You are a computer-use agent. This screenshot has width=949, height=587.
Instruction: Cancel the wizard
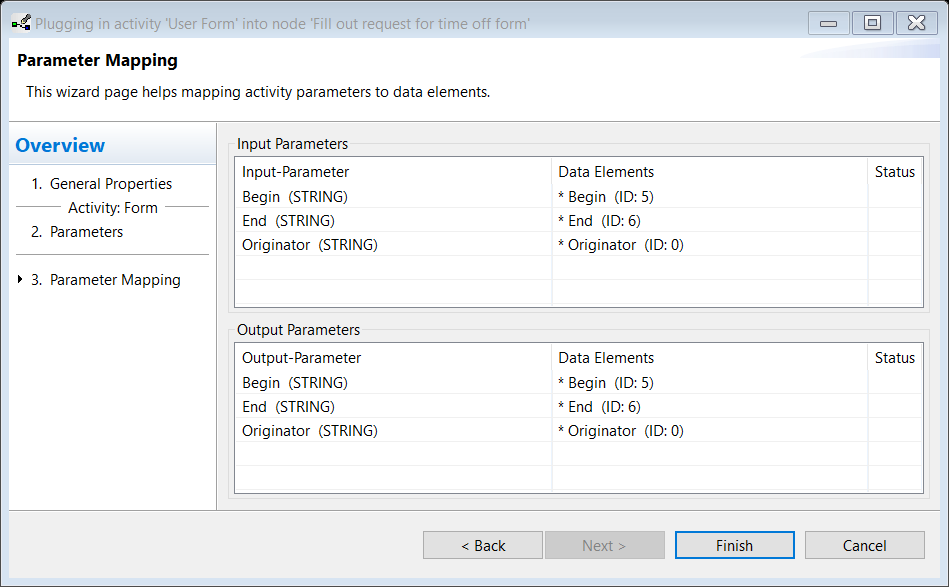point(864,545)
